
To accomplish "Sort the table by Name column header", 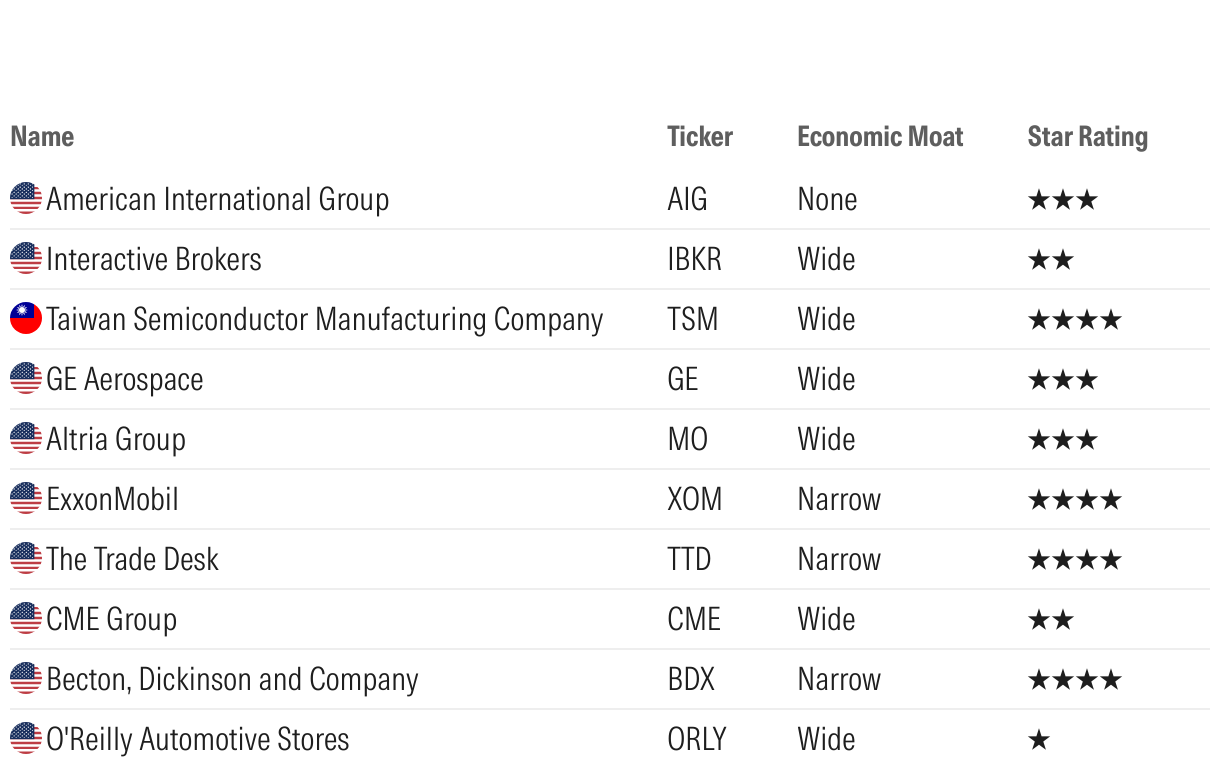I will coord(42,137).
